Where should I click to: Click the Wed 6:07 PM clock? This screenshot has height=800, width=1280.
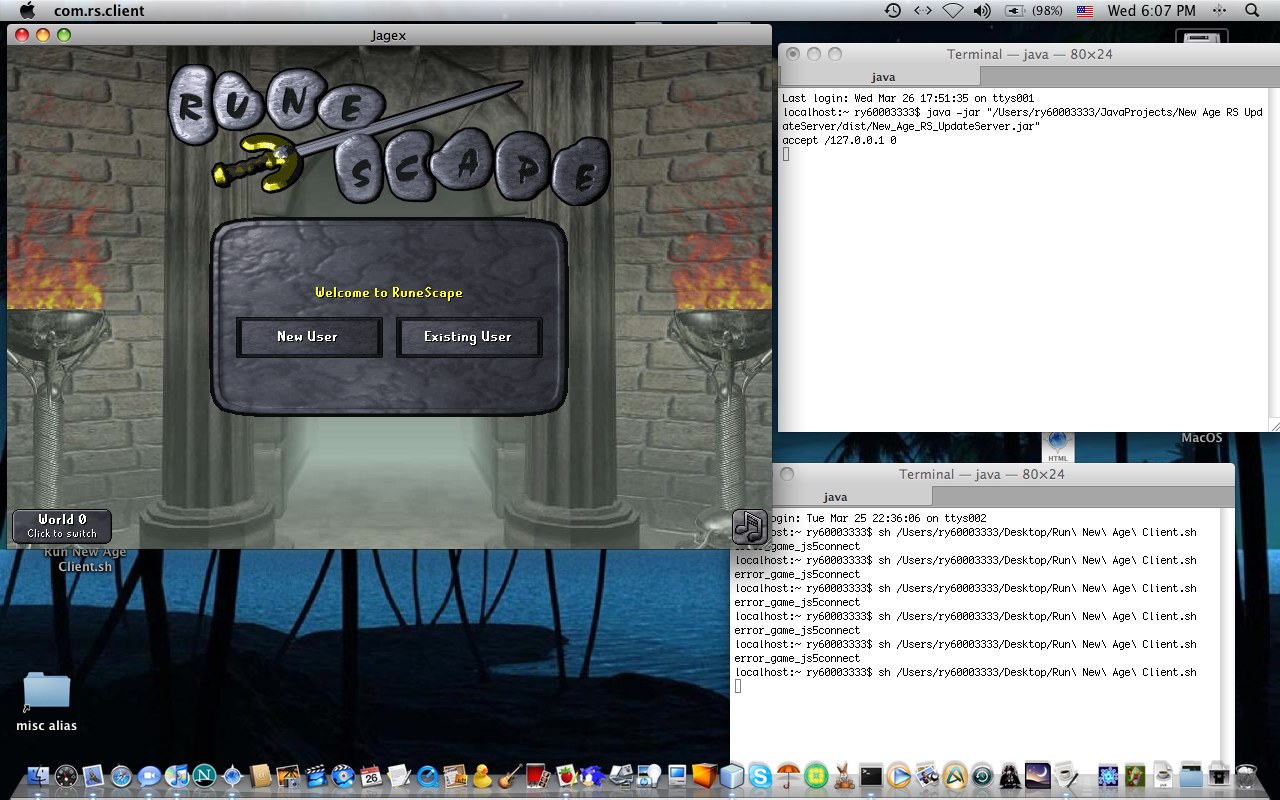1151,11
